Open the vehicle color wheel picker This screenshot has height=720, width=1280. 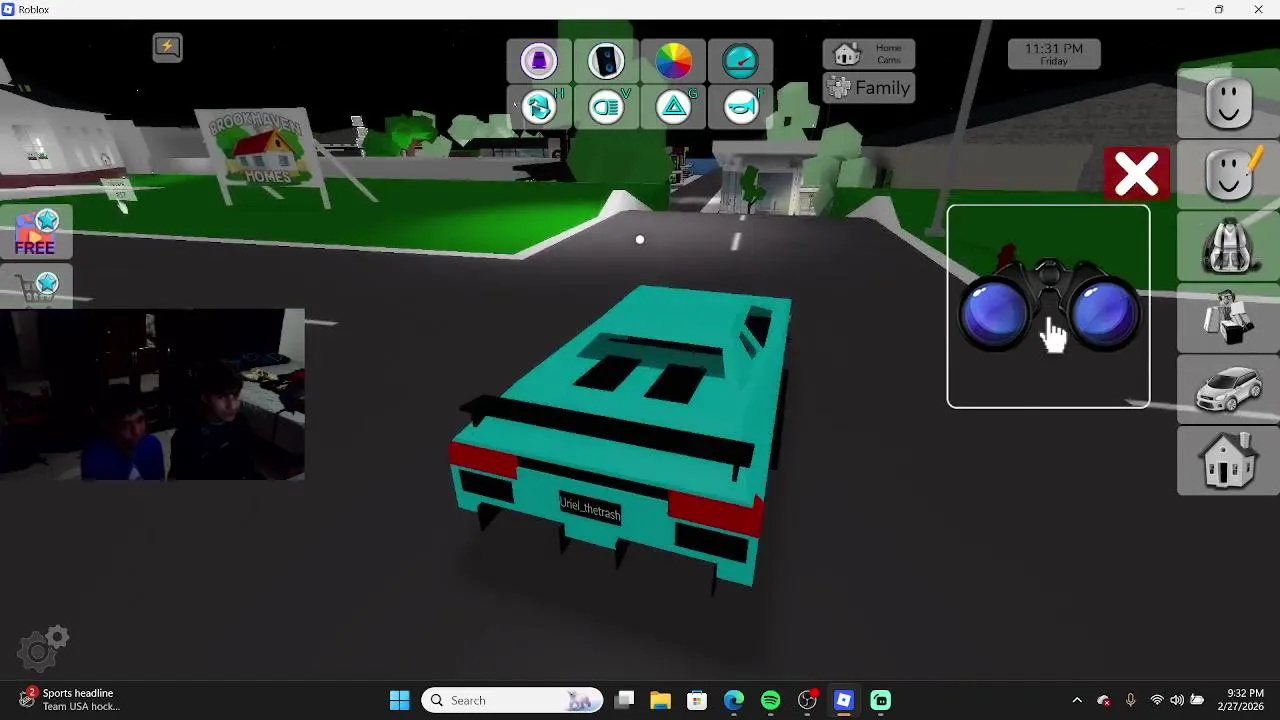(x=673, y=61)
